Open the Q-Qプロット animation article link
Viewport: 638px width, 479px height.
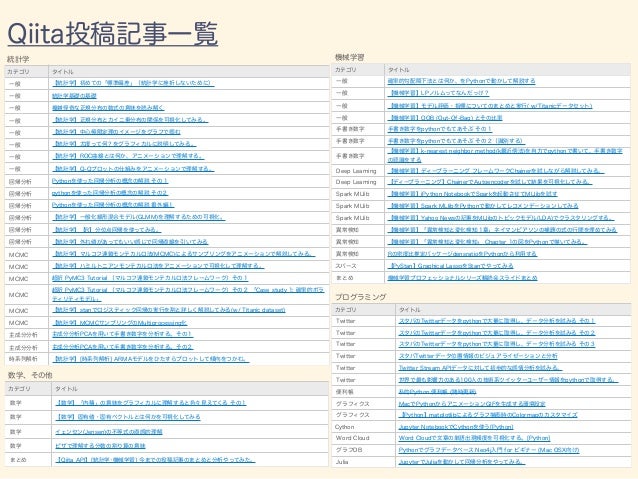(133, 168)
